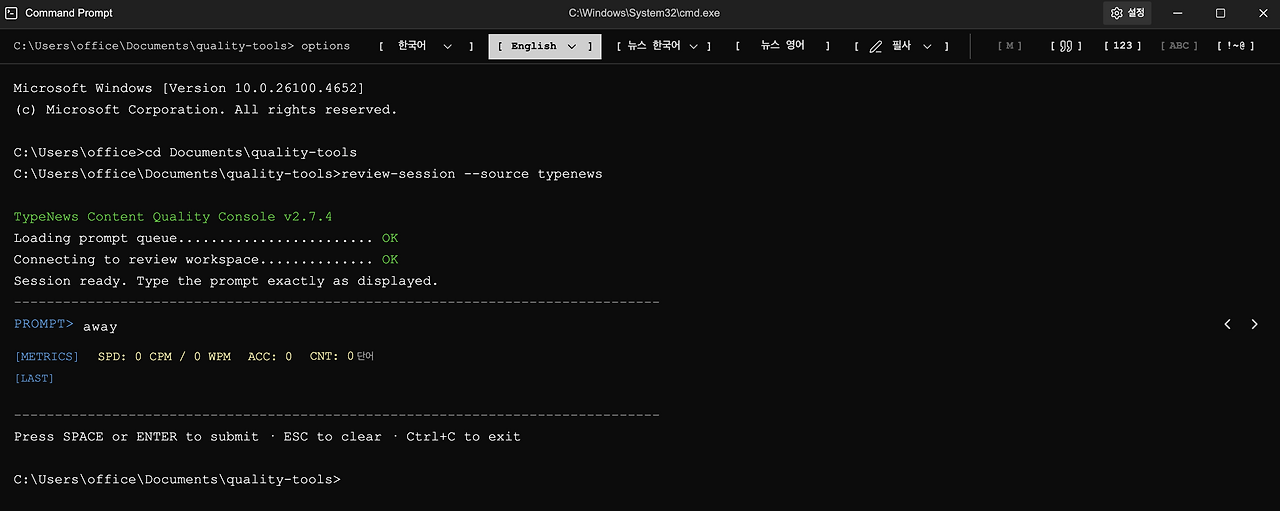Click the Microsoft Corporation copyright line
Screen dimensions: 1280x511
pos(205,110)
